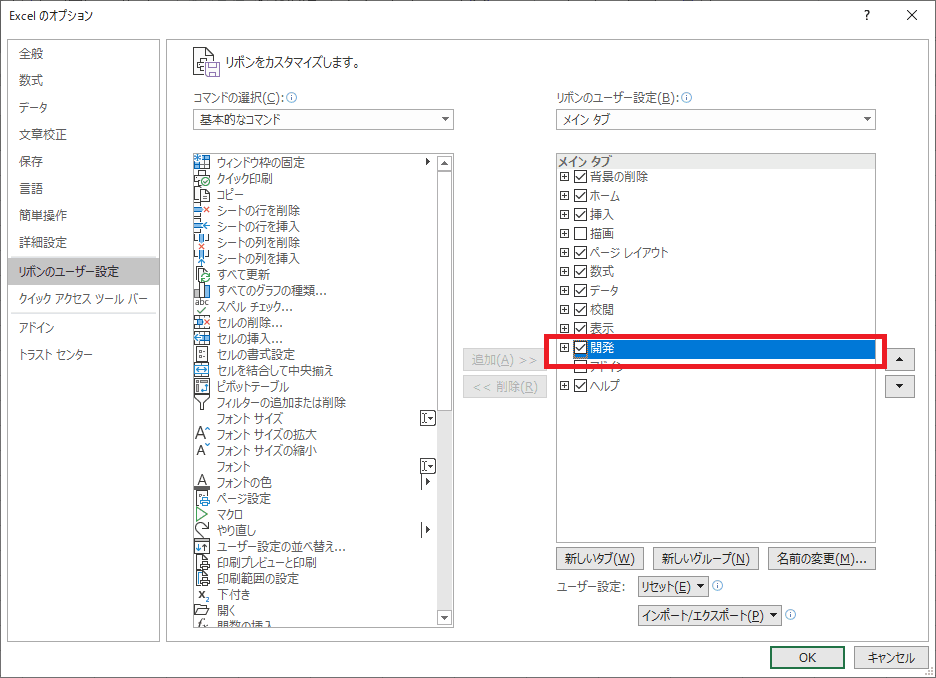The image size is (936, 678).
Task: Open the リセット dropdown button
Action: pyautogui.click(x=673, y=587)
